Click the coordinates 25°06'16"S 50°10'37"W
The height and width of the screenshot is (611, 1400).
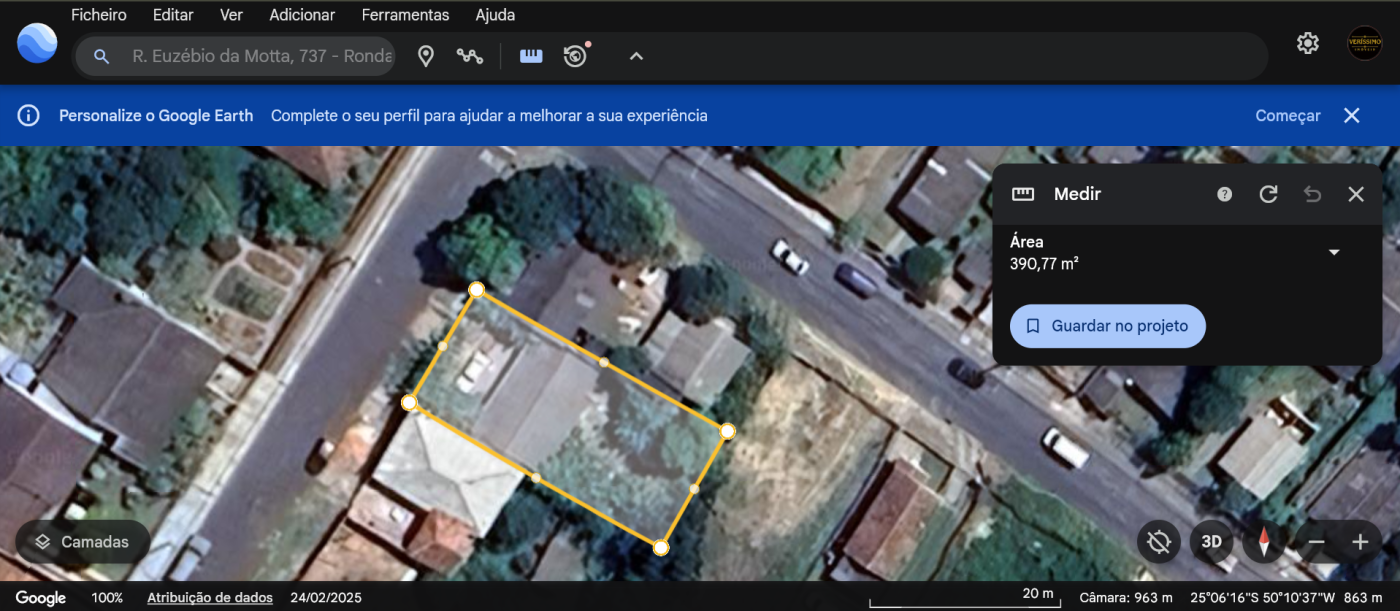tap(1262, 598)
